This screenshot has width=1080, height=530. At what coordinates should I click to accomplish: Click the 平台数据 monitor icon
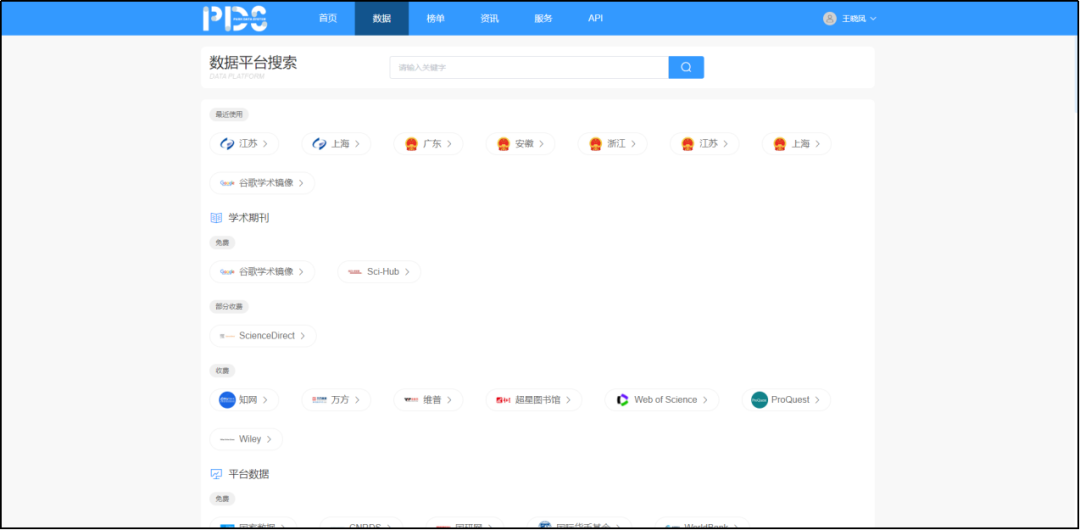[216, 474]
